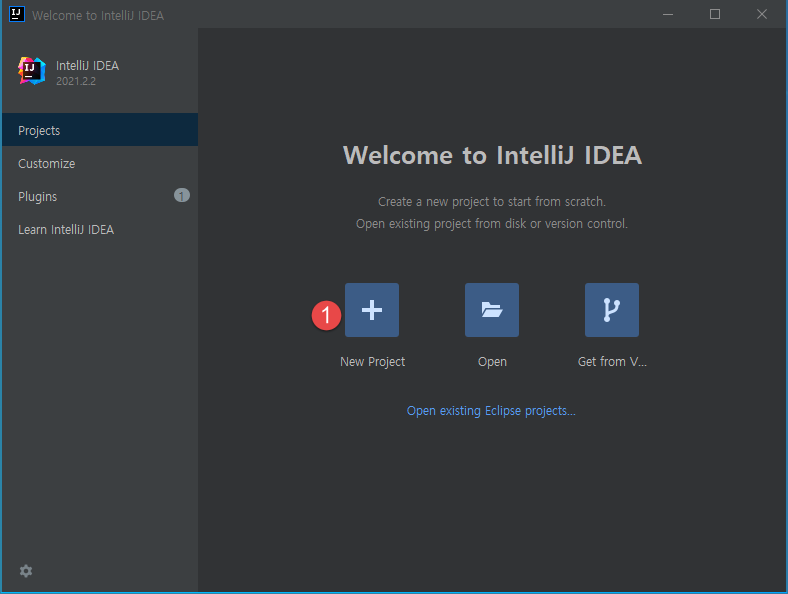Click the IntelliJ IDEA logo in sidebar
The image size is (788, 594).
[32, 71]
